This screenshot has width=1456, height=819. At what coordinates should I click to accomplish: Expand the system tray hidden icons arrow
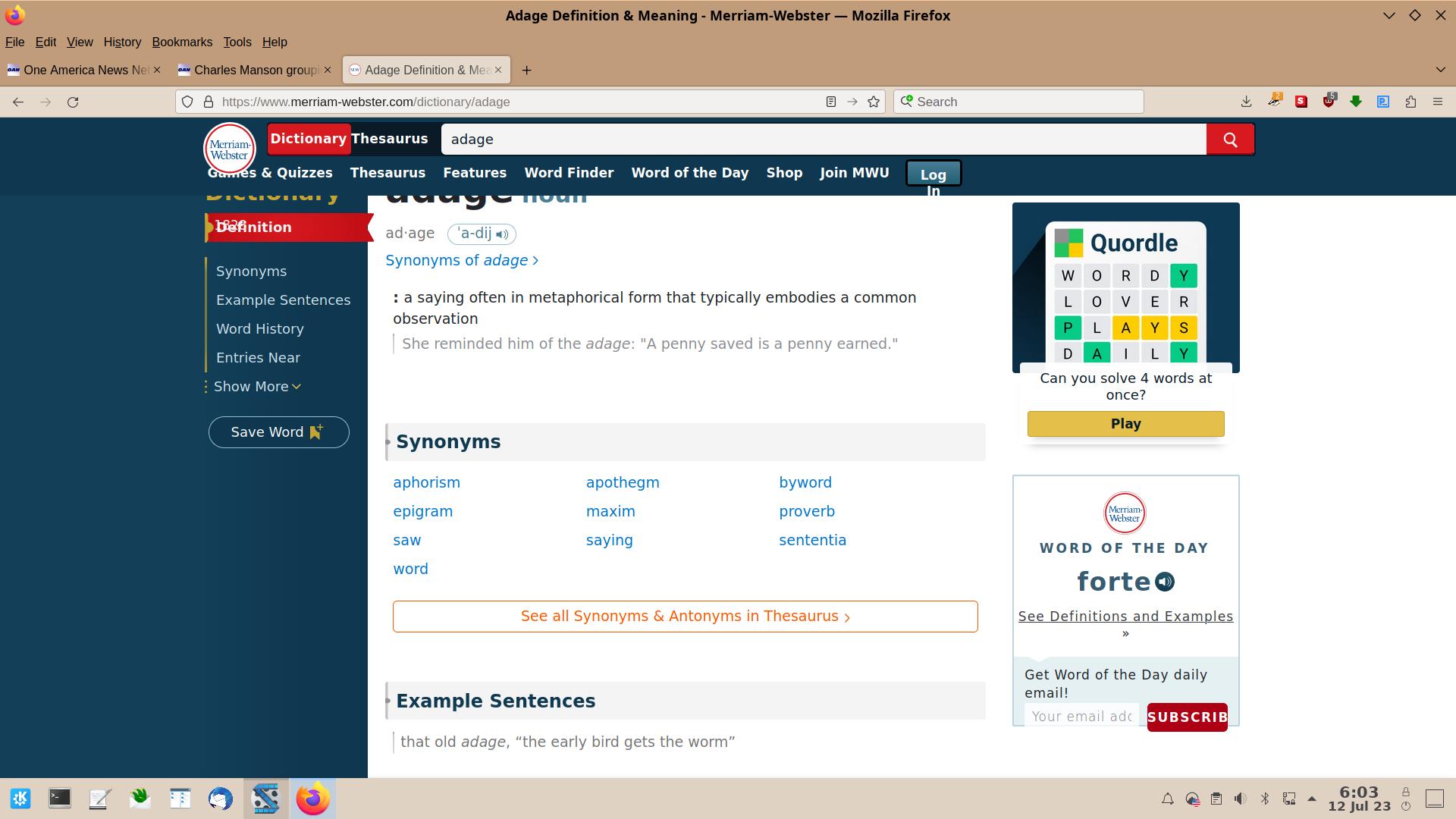pos(1311,798)
